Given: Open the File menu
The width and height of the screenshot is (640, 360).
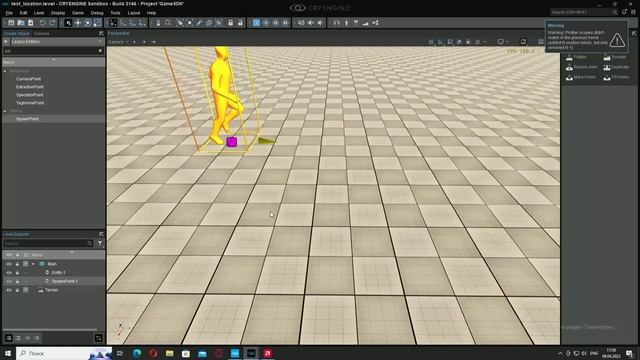Looking at the screenshot, I should click(x=9, y=13).
